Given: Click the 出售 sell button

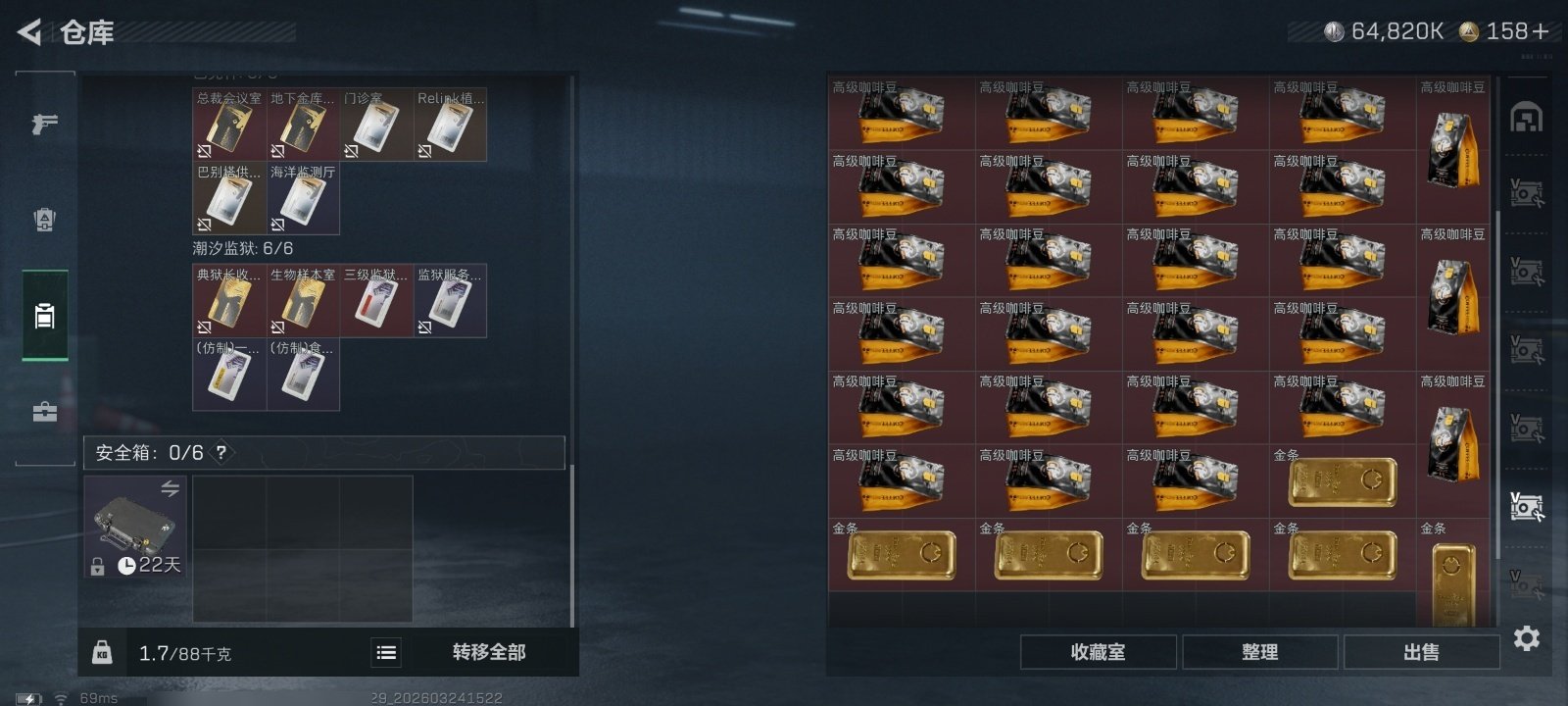Looking at the screenshot, I should click(1422, 652).
